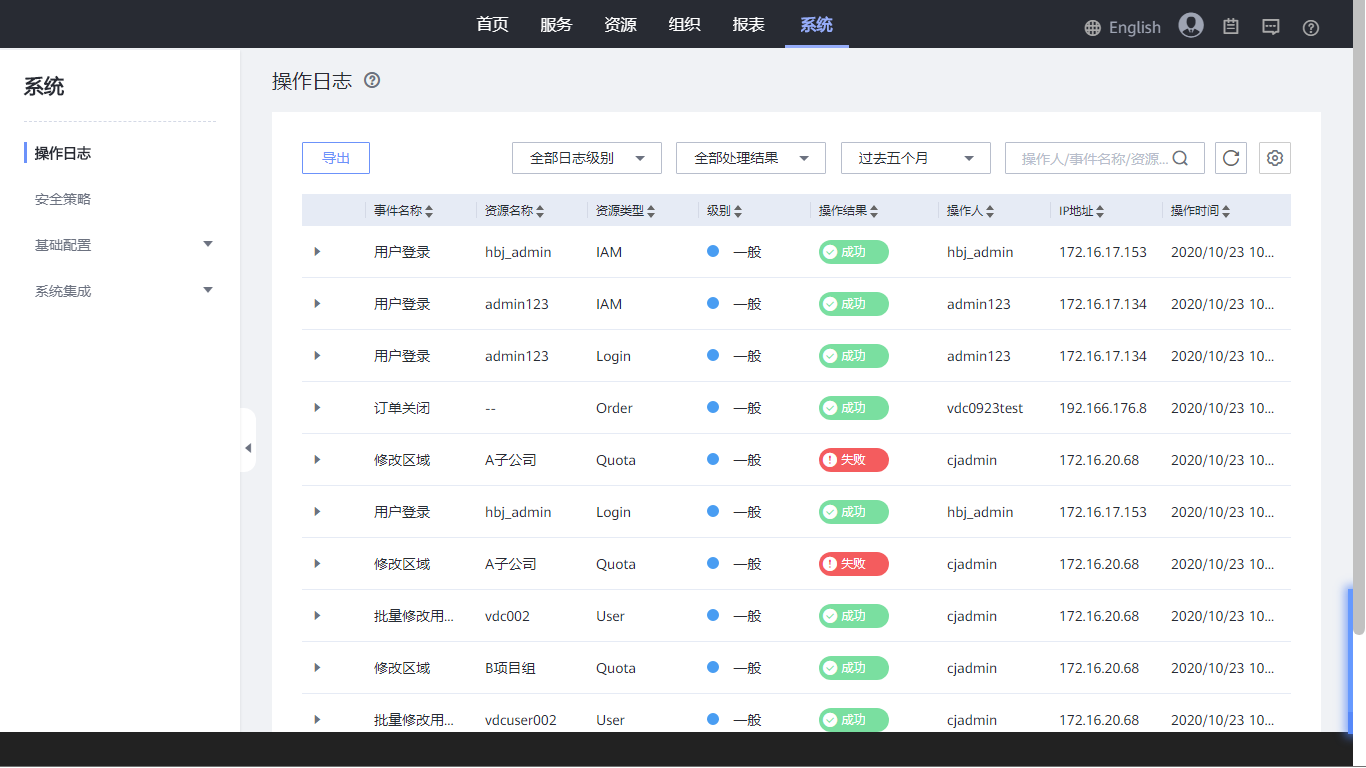Click the 导出 export button
Image resolution: width=1366 pixels, height=768 pixels.
336,158
